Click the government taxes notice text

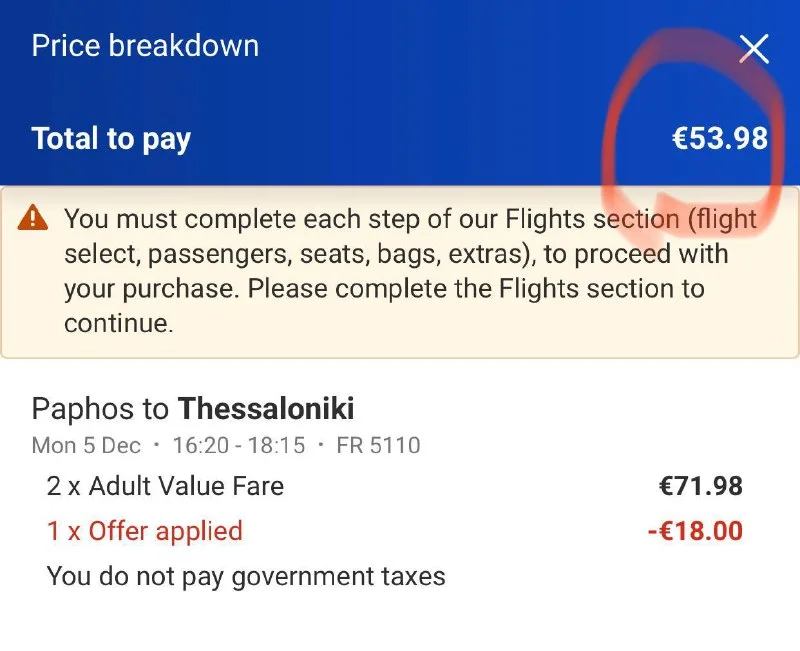246,576
